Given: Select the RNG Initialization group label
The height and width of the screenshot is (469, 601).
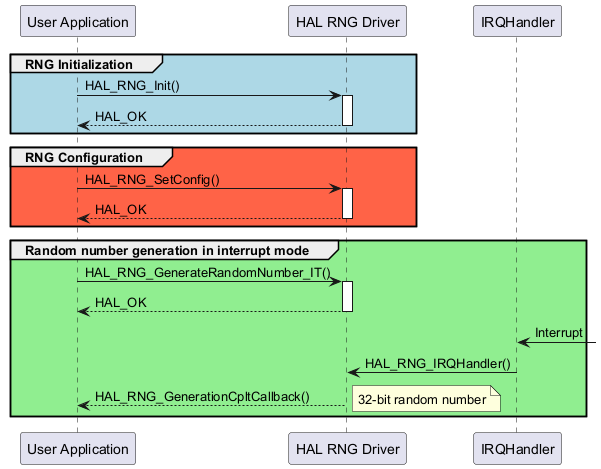Looking at the screenshot, I should click(x=79, y=64).
